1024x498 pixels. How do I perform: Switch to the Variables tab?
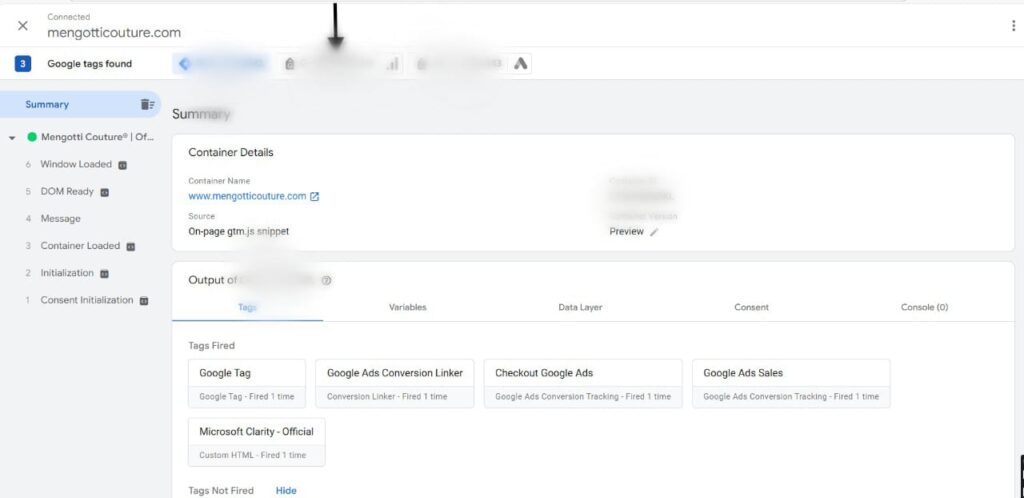pos(408,307)
